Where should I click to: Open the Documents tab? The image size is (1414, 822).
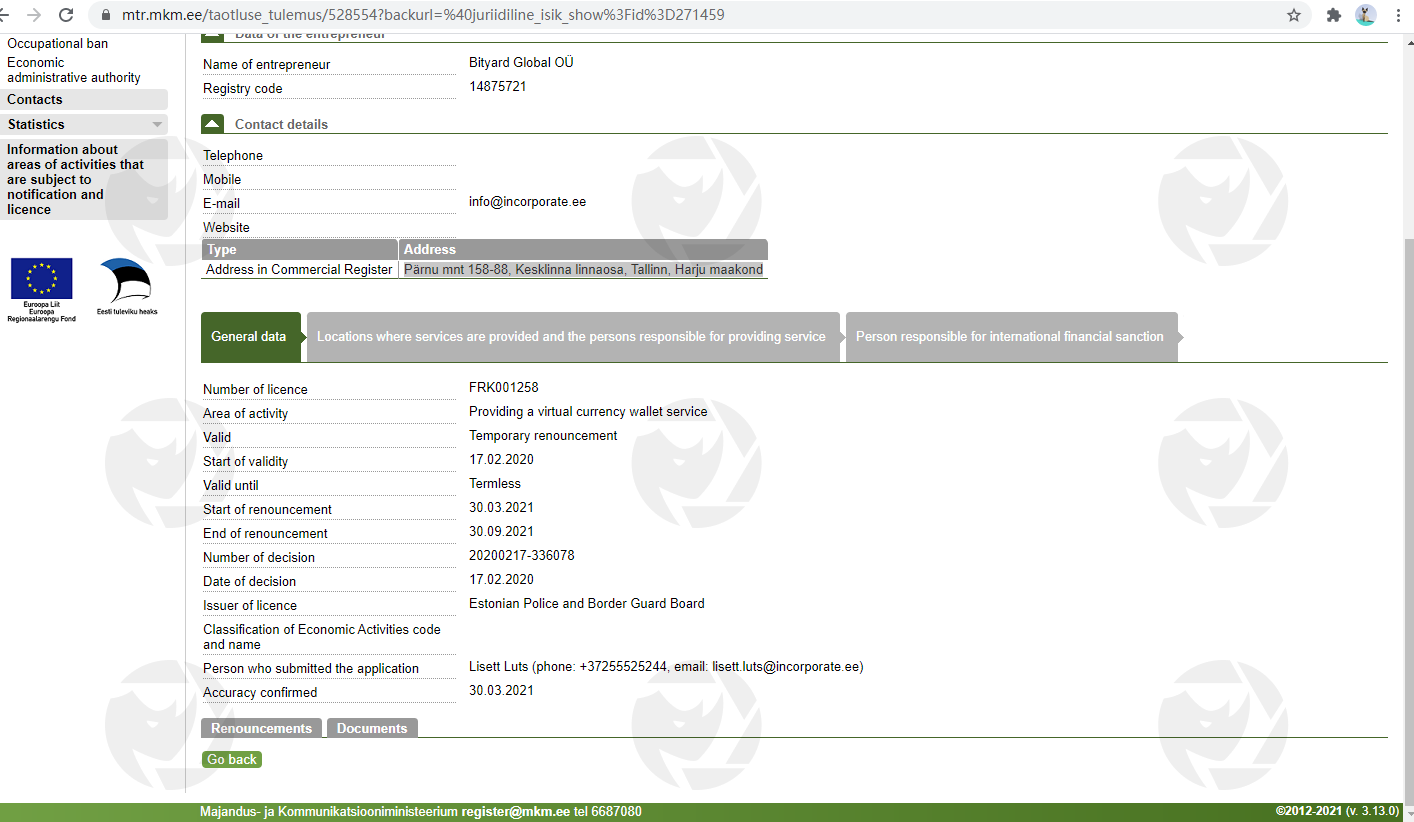click(372, 728)
